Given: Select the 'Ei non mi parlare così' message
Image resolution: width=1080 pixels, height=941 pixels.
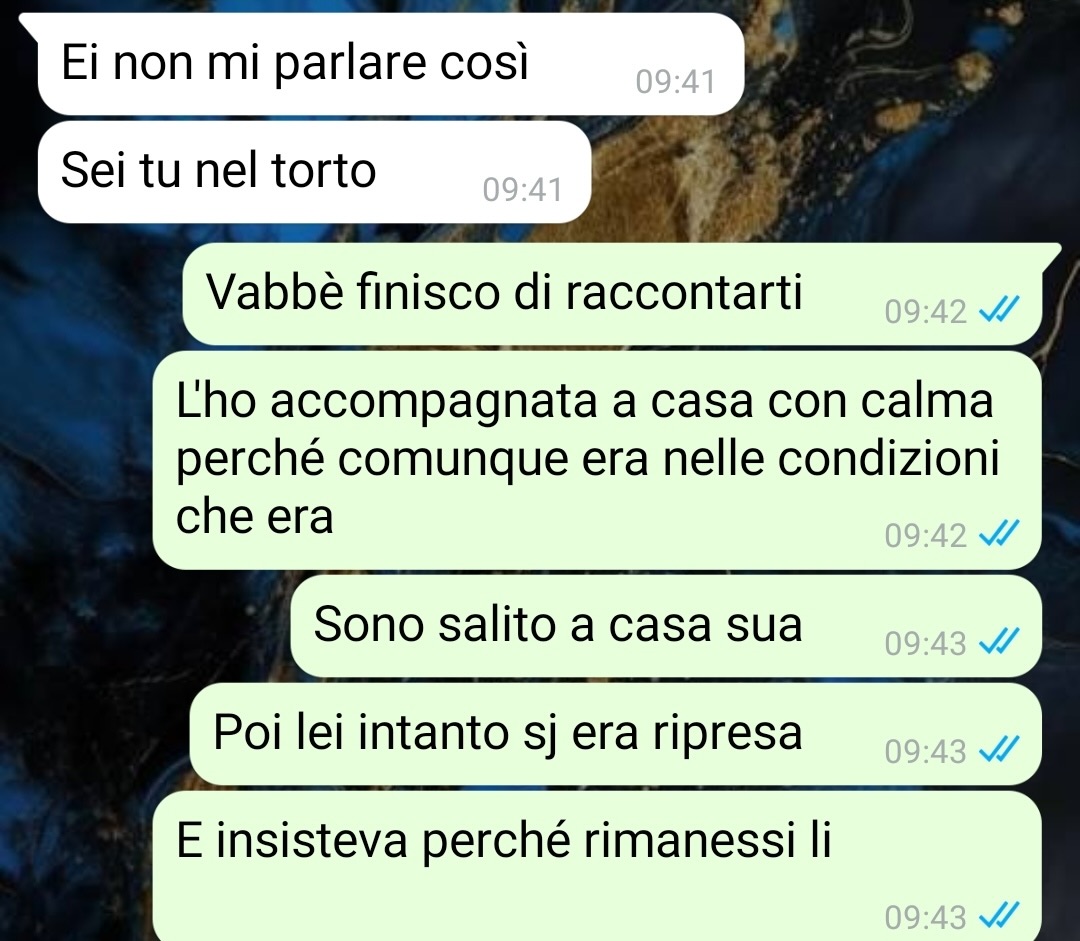Looking at the screenshot, I should point(391,63).
